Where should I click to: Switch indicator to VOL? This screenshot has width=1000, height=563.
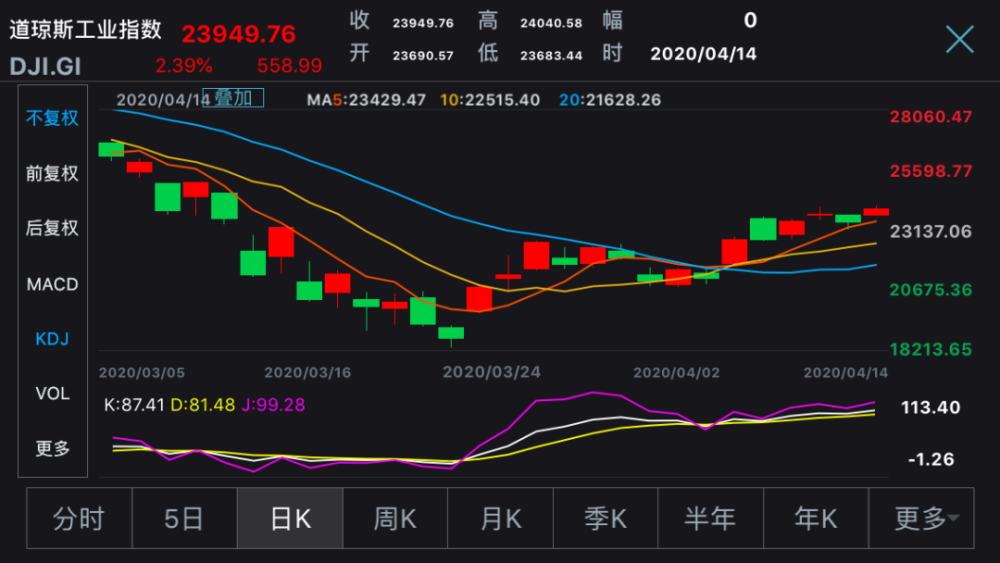click(52, 393)
